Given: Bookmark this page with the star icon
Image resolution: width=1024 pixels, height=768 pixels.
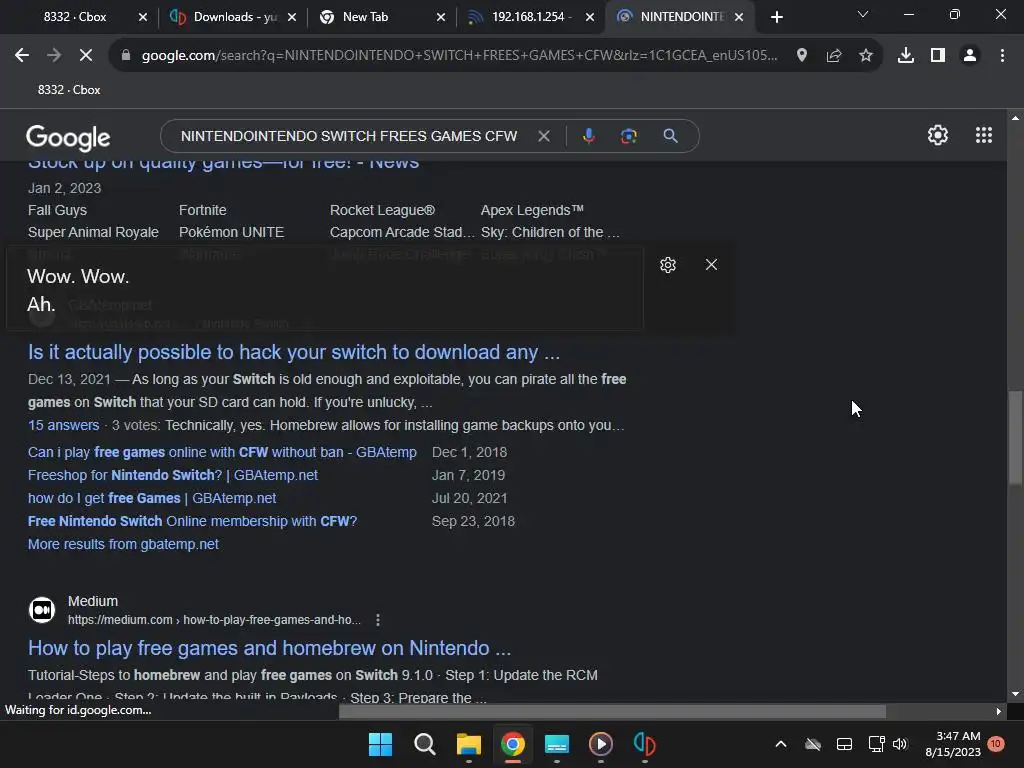Looking at the screenshot, I should coord(866,56).
